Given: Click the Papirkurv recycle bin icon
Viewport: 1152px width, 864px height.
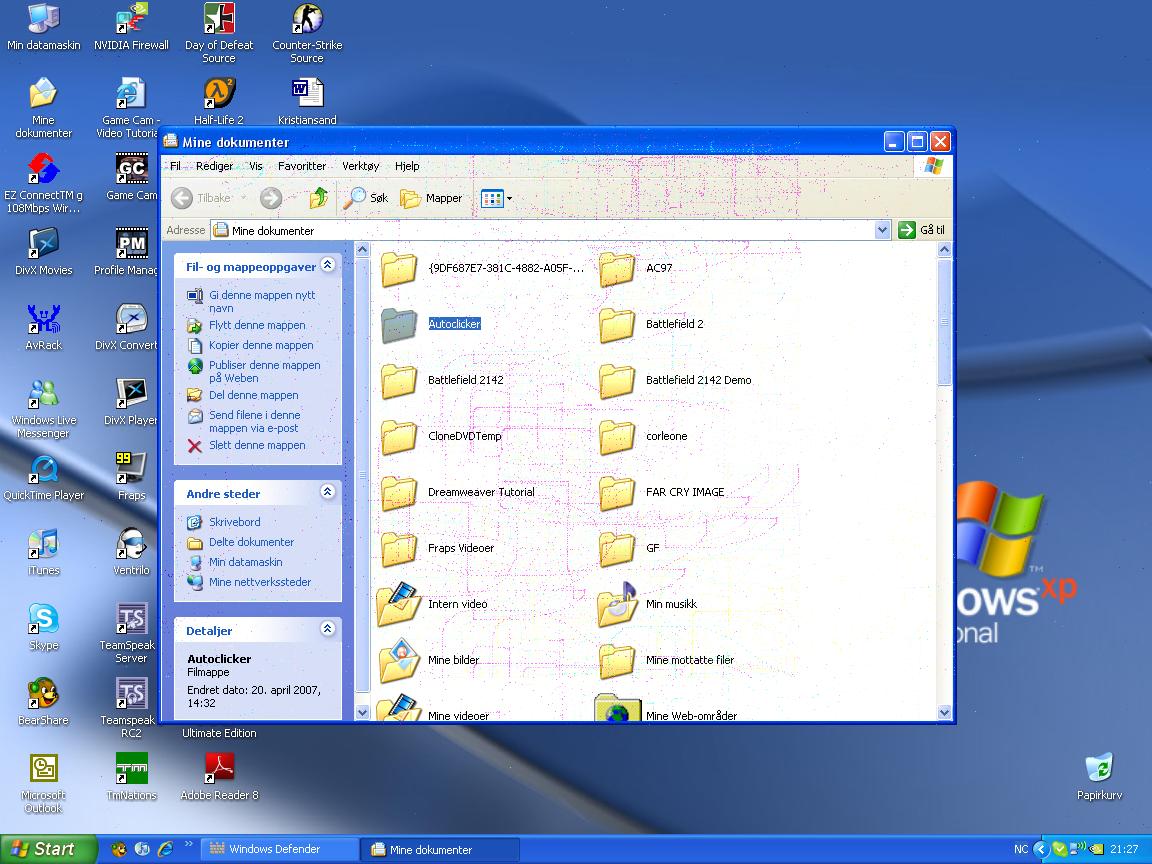Looking at the screenshot, I should click(1099, 769).
